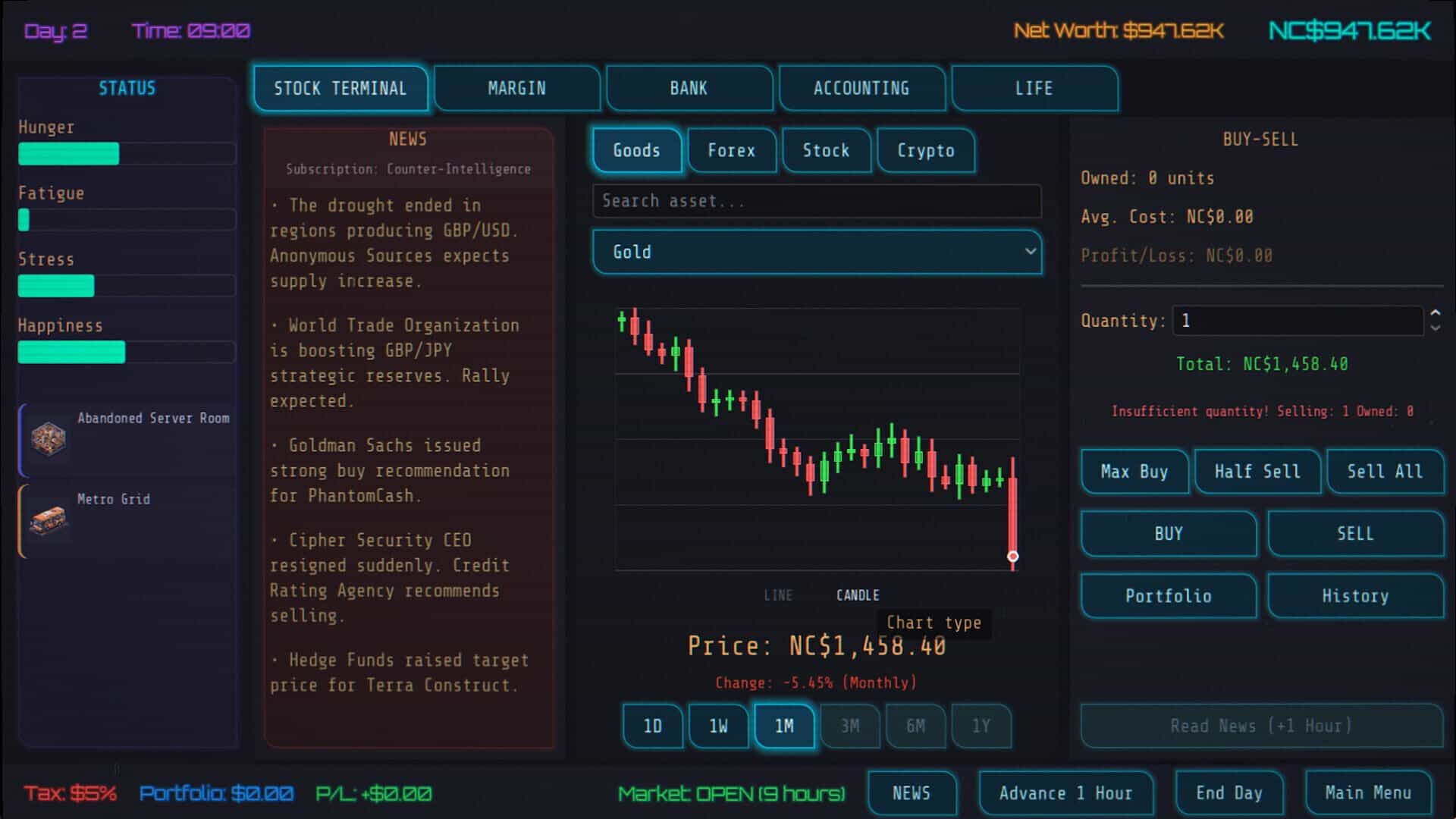The width and height of the screenshot is (1456, 819).
Task: Click the quantity decrease arrow
Action: pyautogui.click(x=1435, y=328)
